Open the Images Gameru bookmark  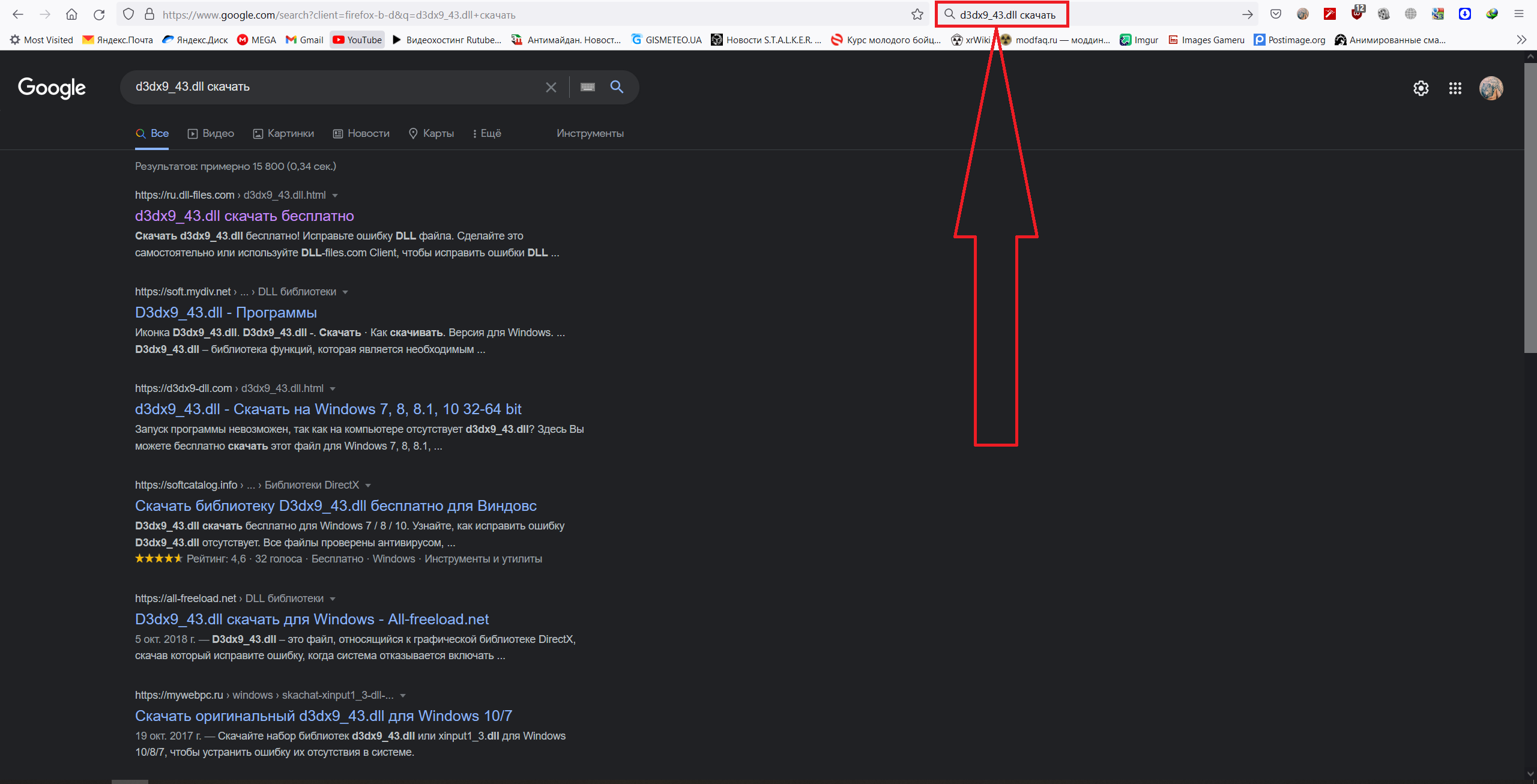coord(1207,40)
